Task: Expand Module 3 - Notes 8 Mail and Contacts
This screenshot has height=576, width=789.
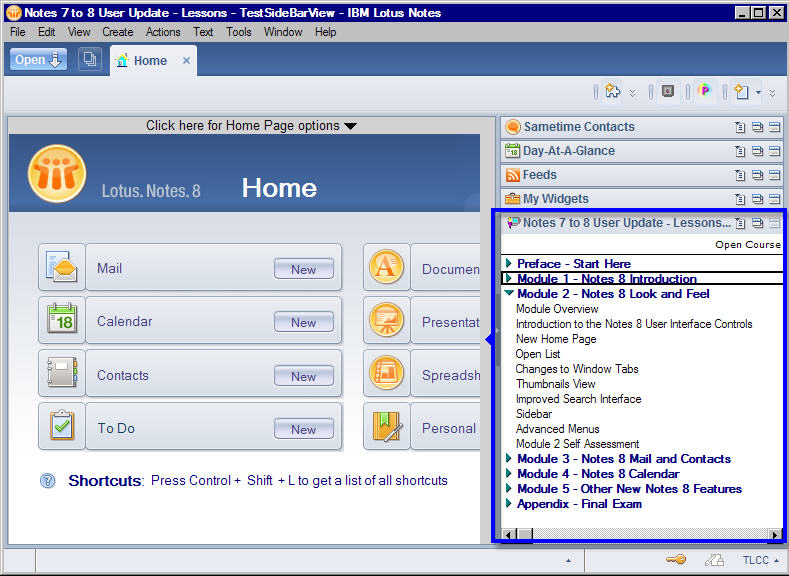Action: 509,458
